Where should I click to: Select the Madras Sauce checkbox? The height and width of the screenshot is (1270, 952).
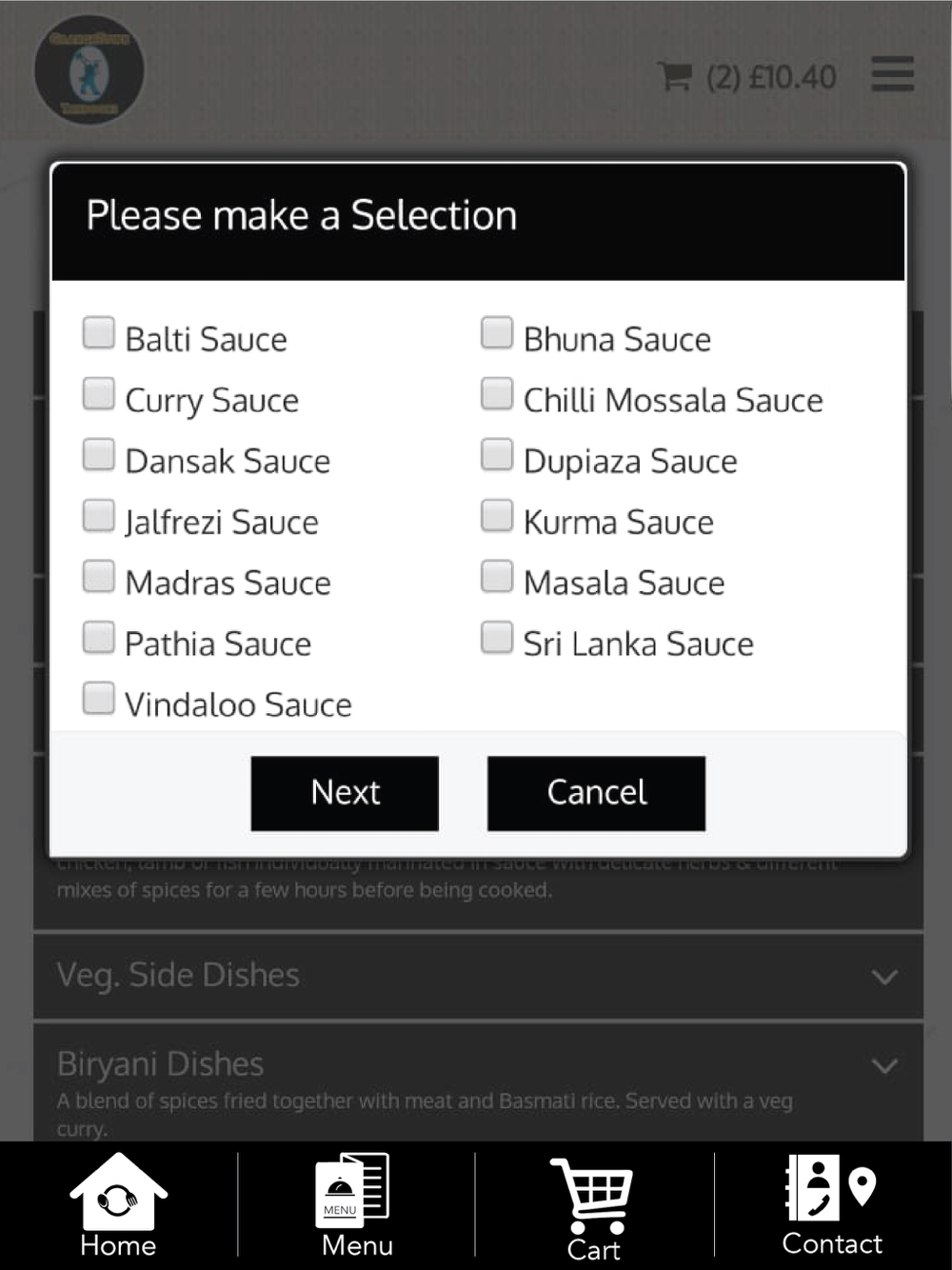click(99, 577)
